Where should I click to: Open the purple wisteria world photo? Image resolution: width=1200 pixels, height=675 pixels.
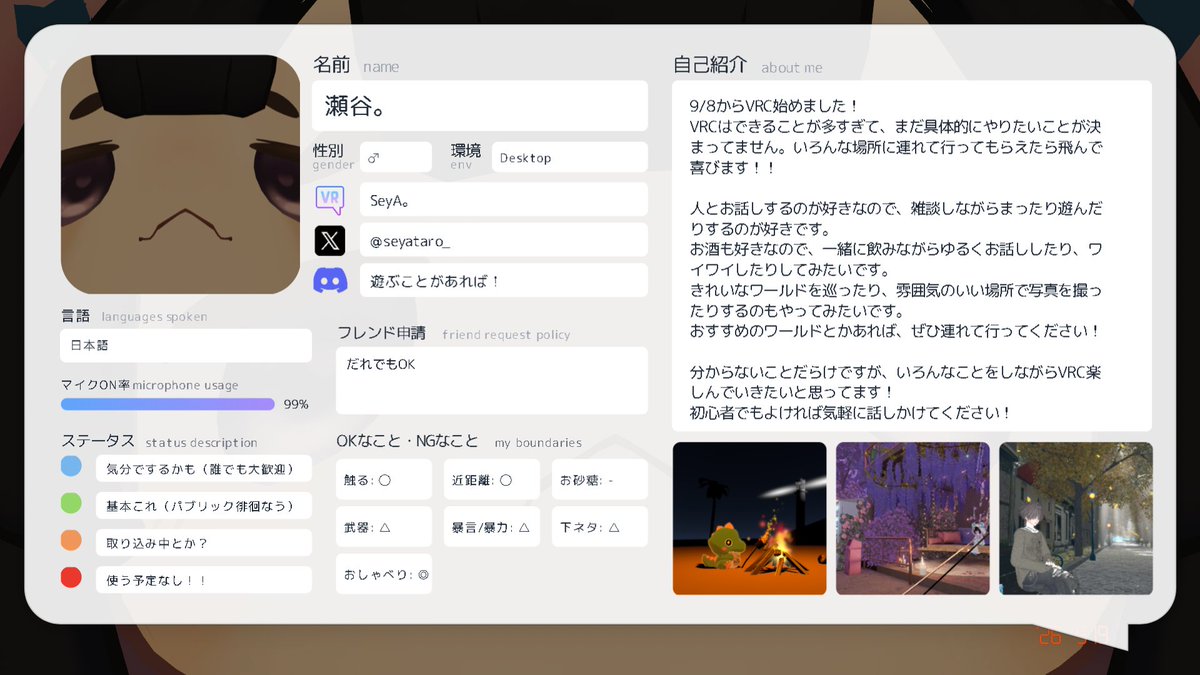tap(913, 518)
